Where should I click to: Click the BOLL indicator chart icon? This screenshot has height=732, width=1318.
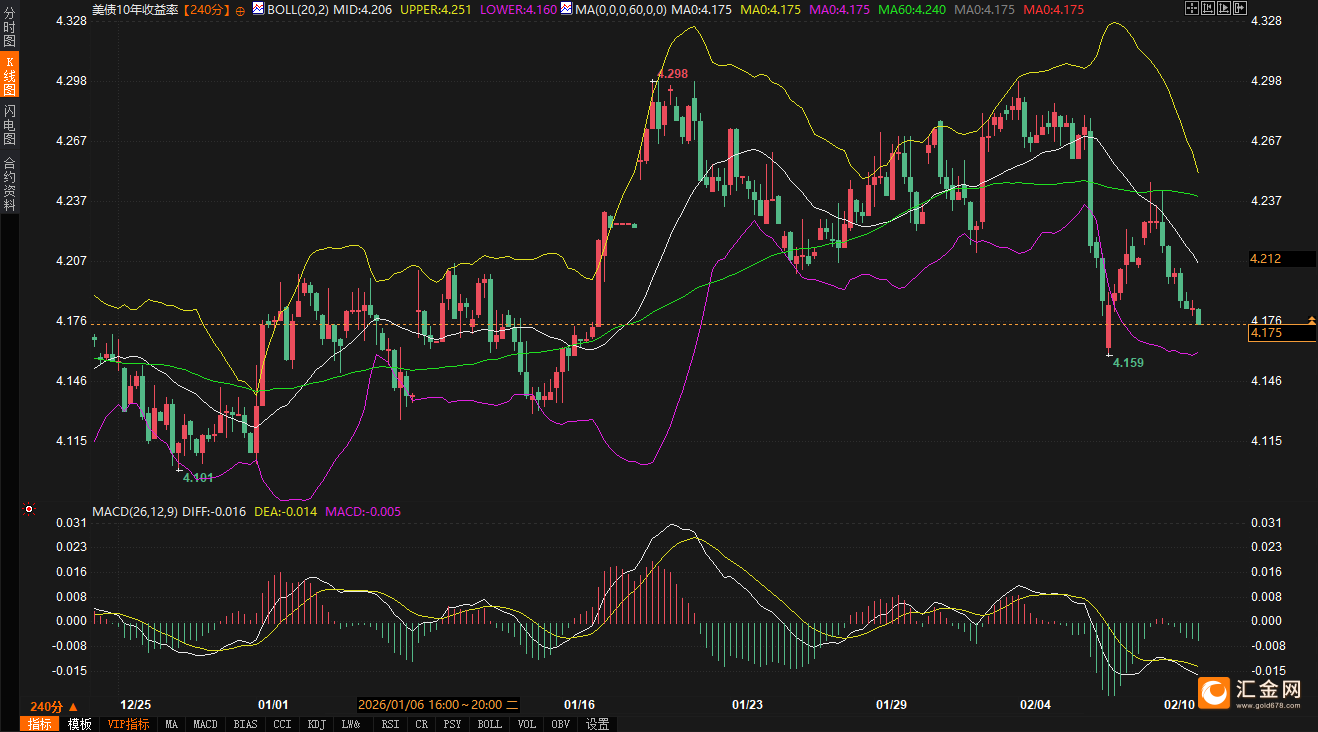258,9
